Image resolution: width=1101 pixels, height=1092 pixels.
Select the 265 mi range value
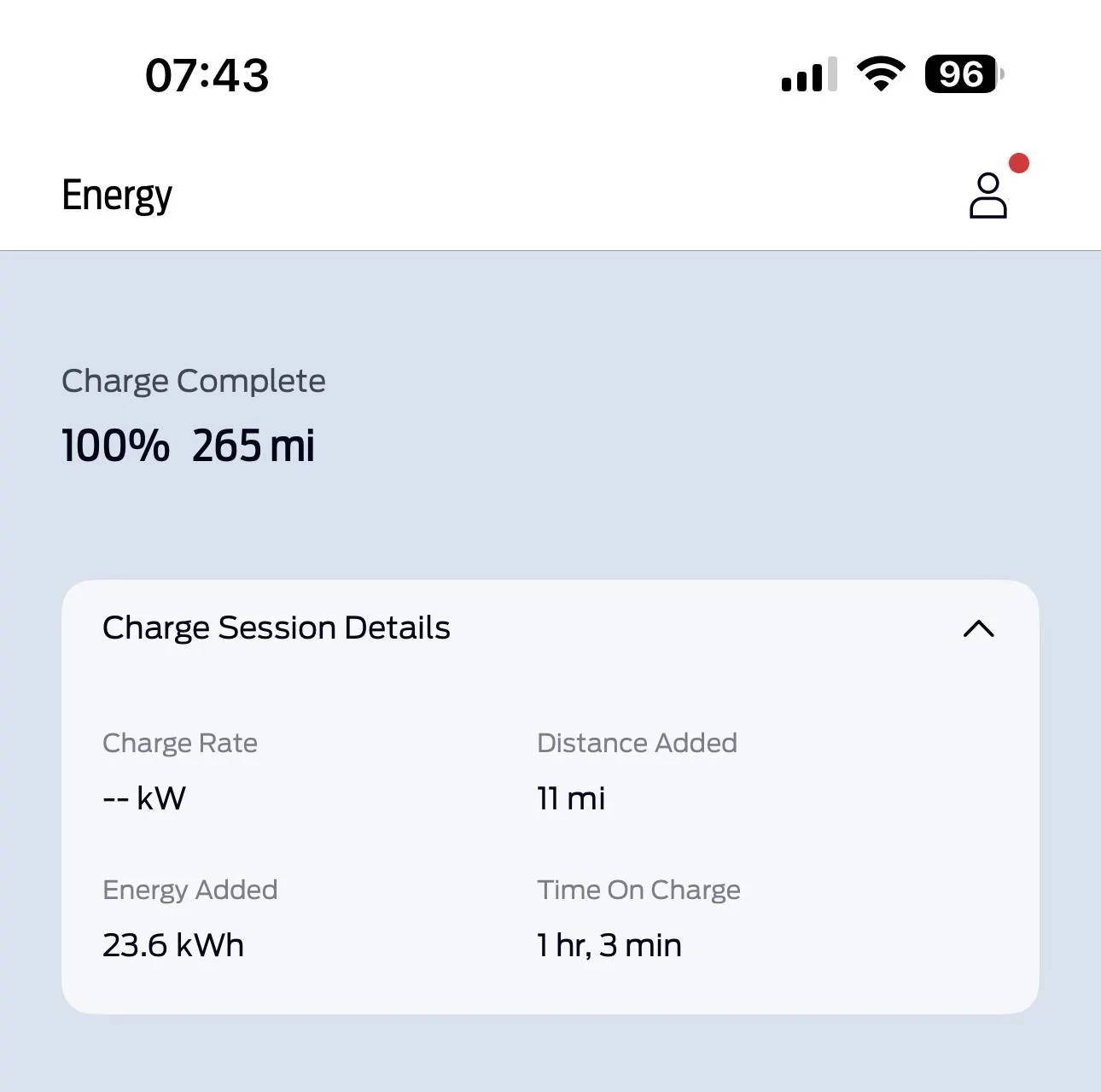pyautogui.click(x=253, y=446)
